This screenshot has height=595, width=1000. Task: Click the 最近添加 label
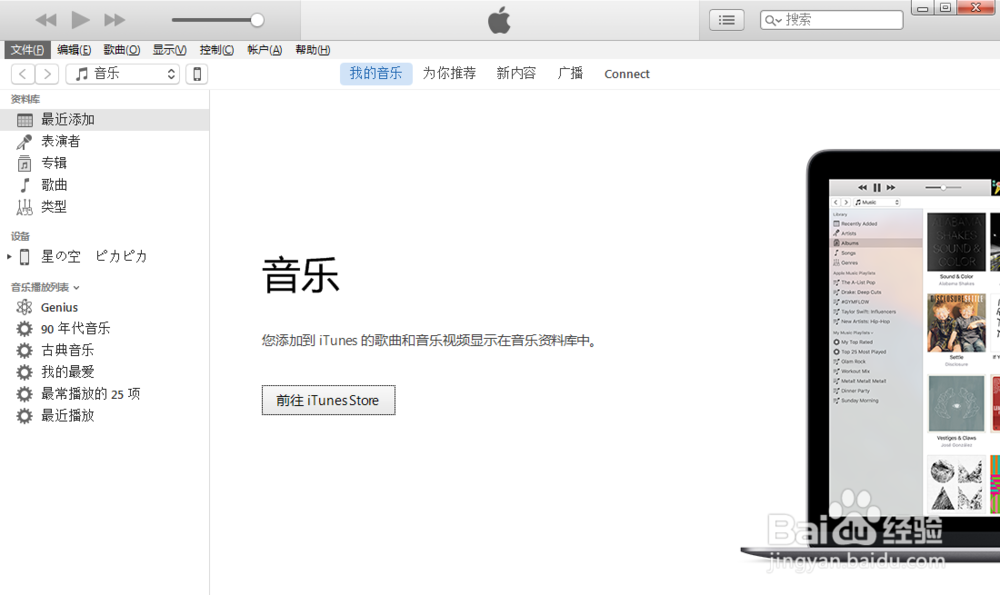click(68, 120)
